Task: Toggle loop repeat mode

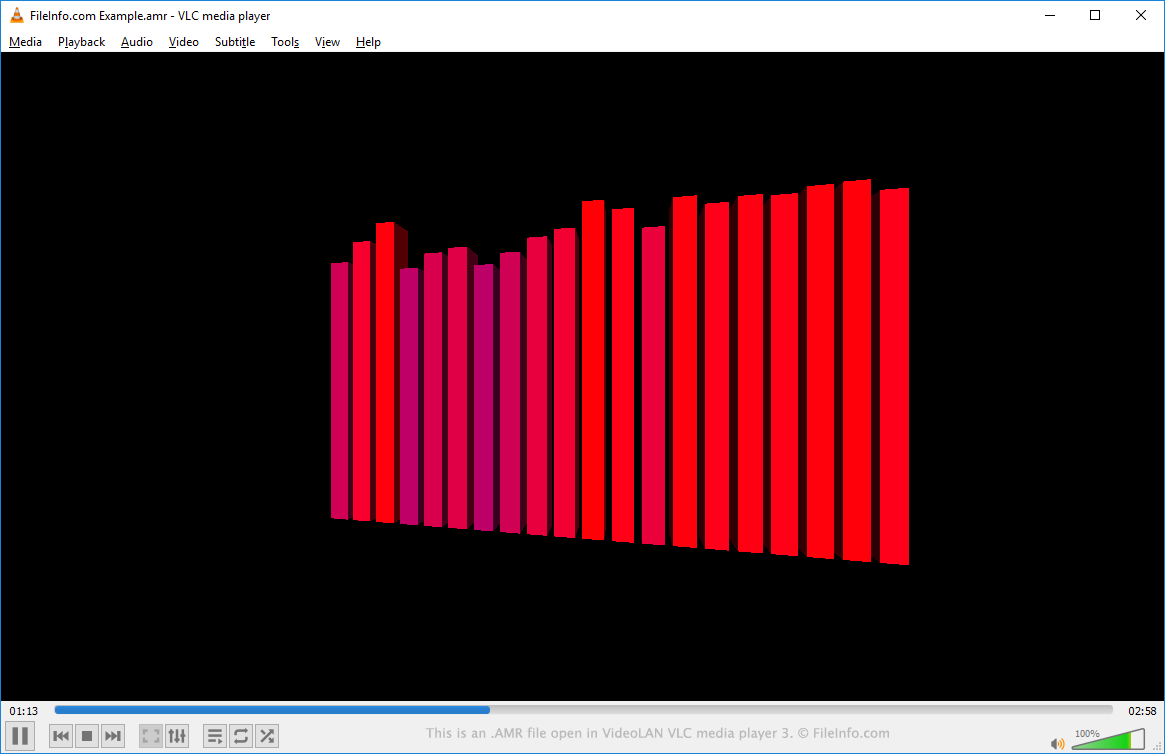Action: pyautogui.click(x=241, y=735)
